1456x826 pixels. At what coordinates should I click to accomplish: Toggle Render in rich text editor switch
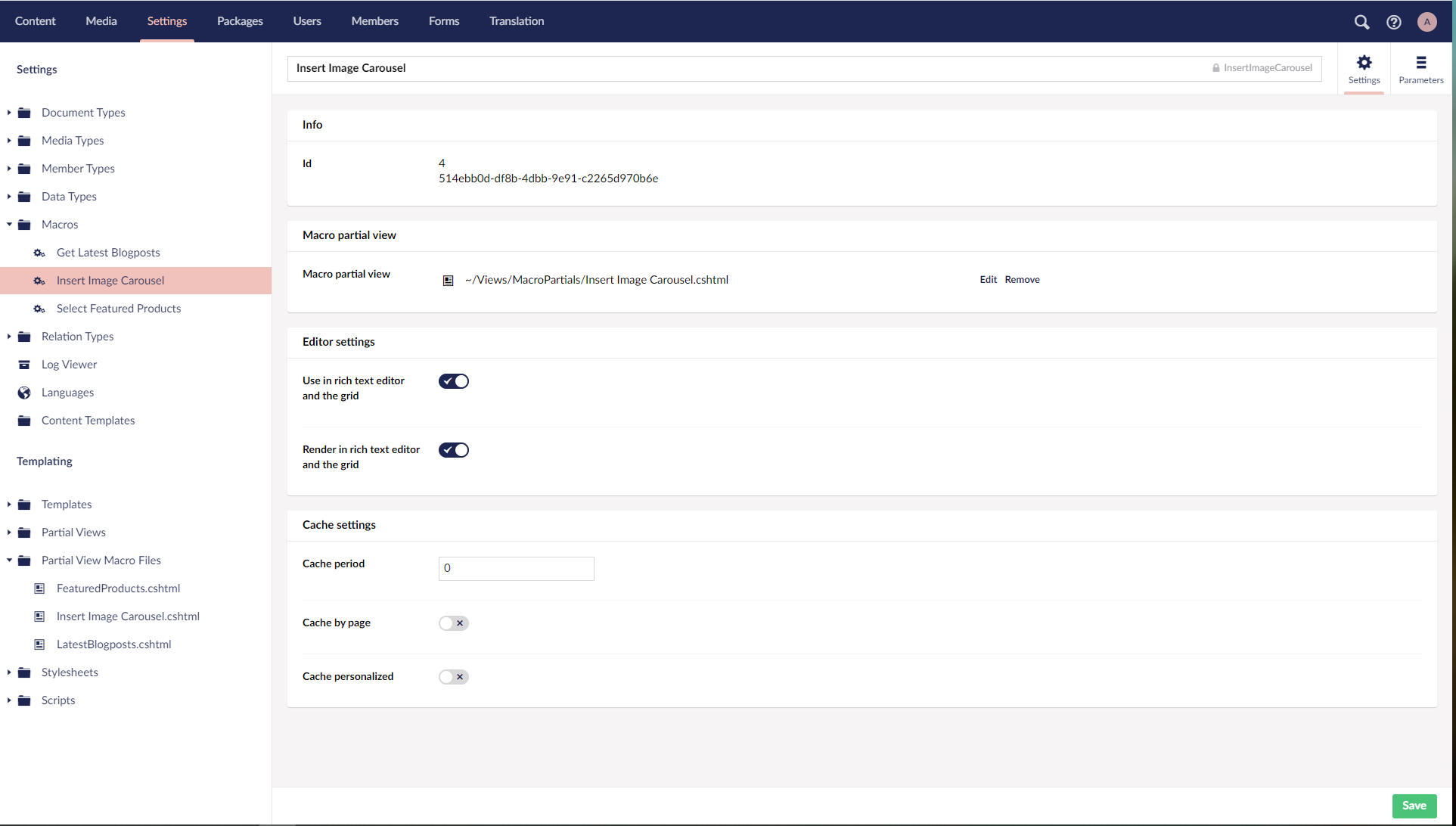click(x=454, y=450)
